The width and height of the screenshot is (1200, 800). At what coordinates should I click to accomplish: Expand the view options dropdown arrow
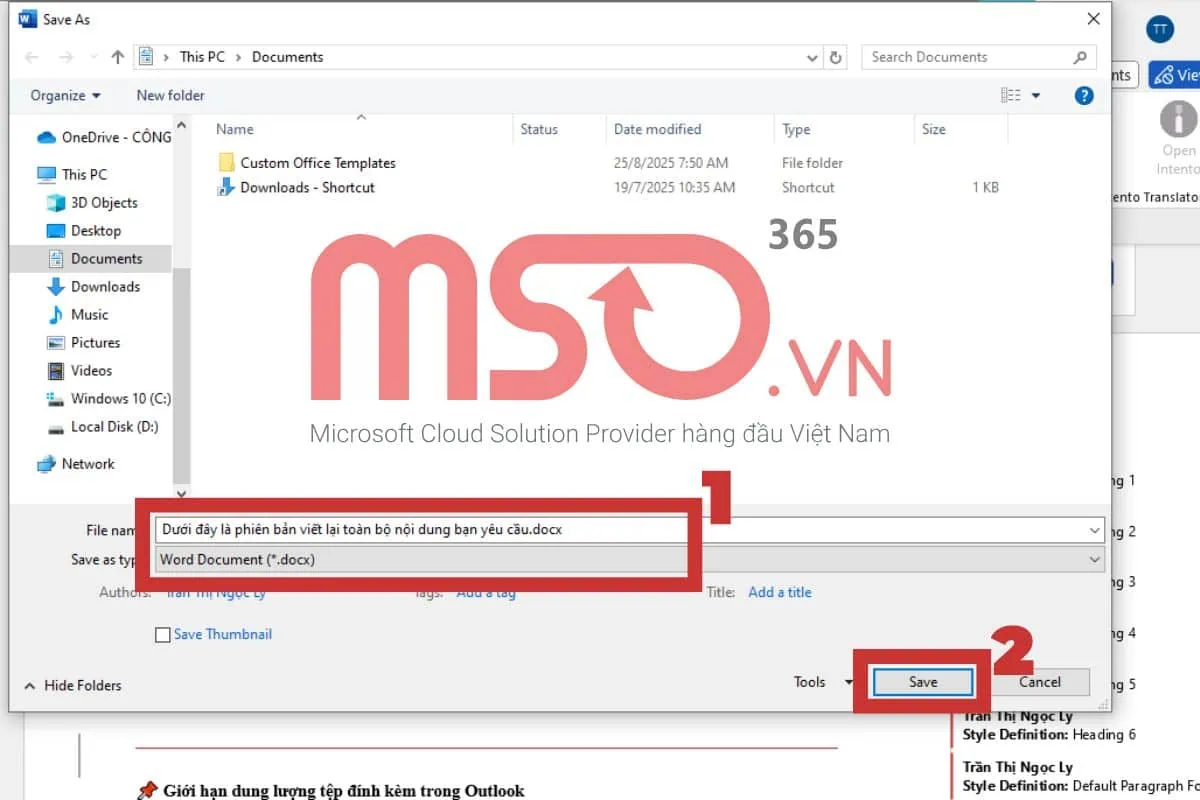tap(1036, 96)
